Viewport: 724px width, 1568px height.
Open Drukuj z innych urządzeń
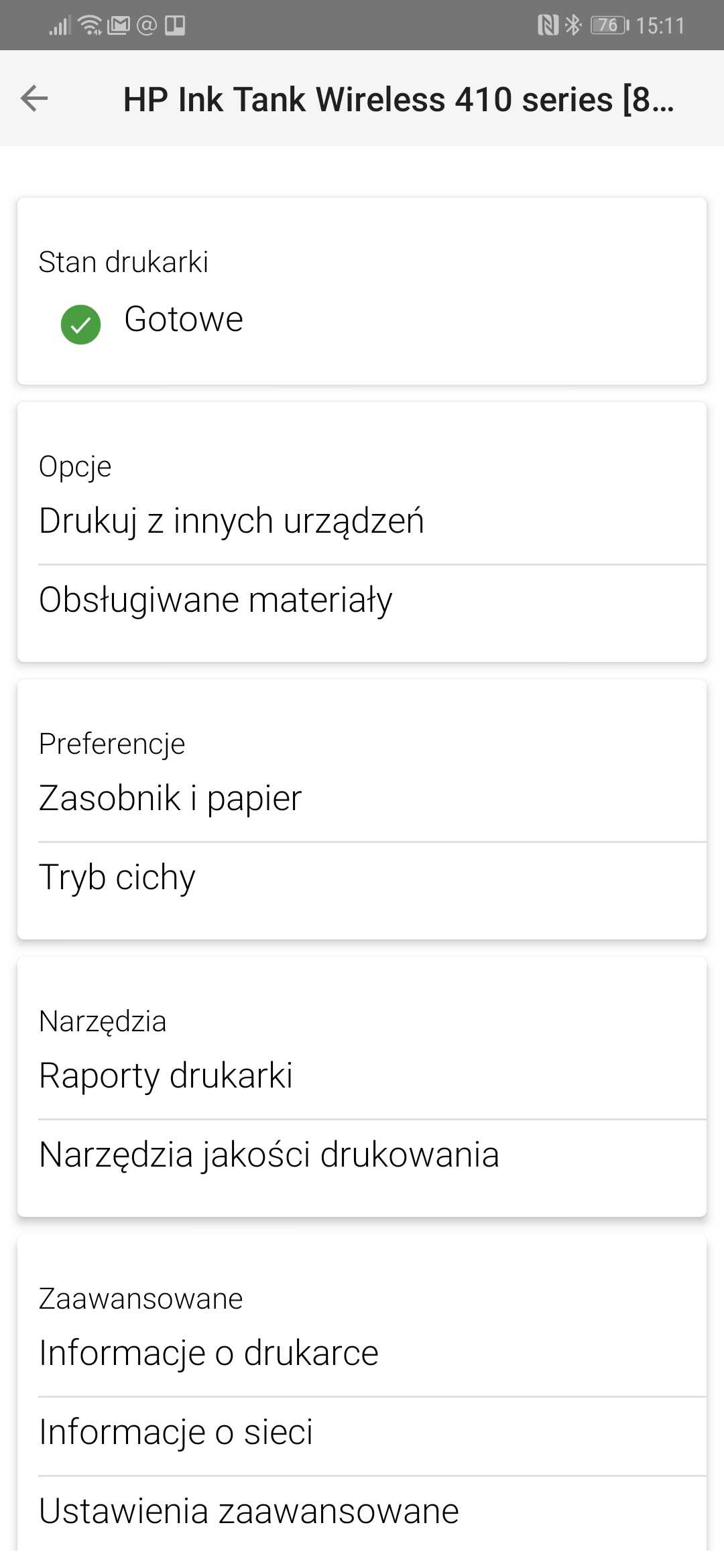coord(362,521)
